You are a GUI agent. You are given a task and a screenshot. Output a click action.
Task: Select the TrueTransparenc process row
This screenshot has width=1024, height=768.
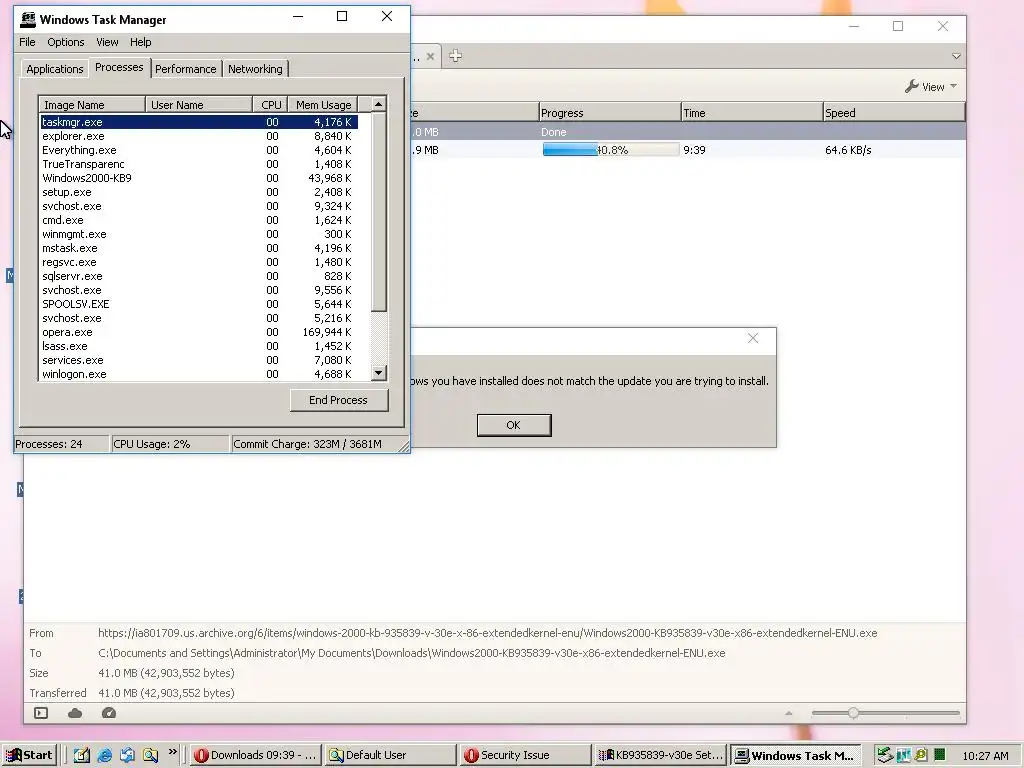pos(199,164)
